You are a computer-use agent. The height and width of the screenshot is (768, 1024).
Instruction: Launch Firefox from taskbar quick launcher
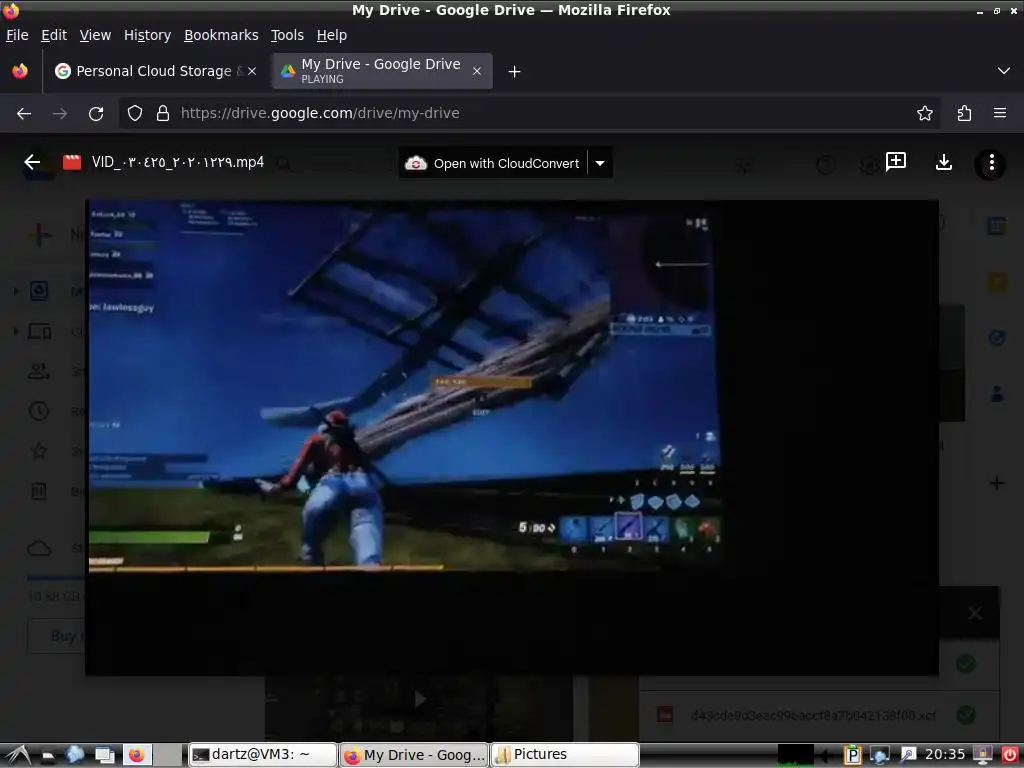tap(136, 755)
